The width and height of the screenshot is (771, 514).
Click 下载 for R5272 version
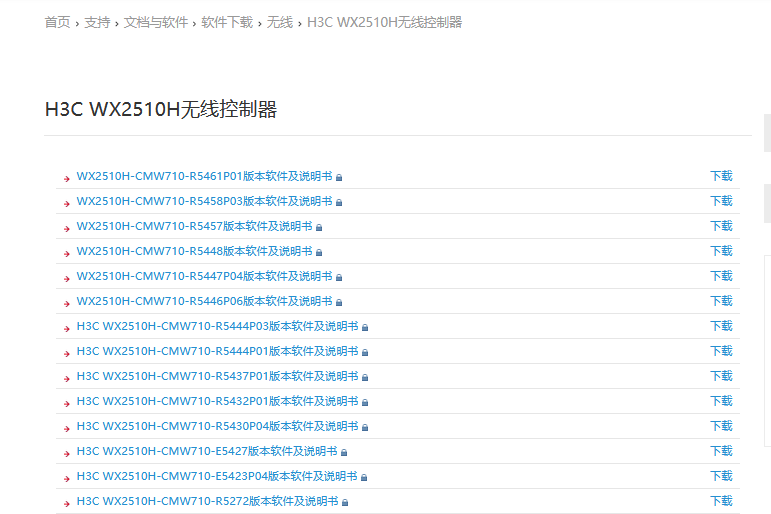721,501
